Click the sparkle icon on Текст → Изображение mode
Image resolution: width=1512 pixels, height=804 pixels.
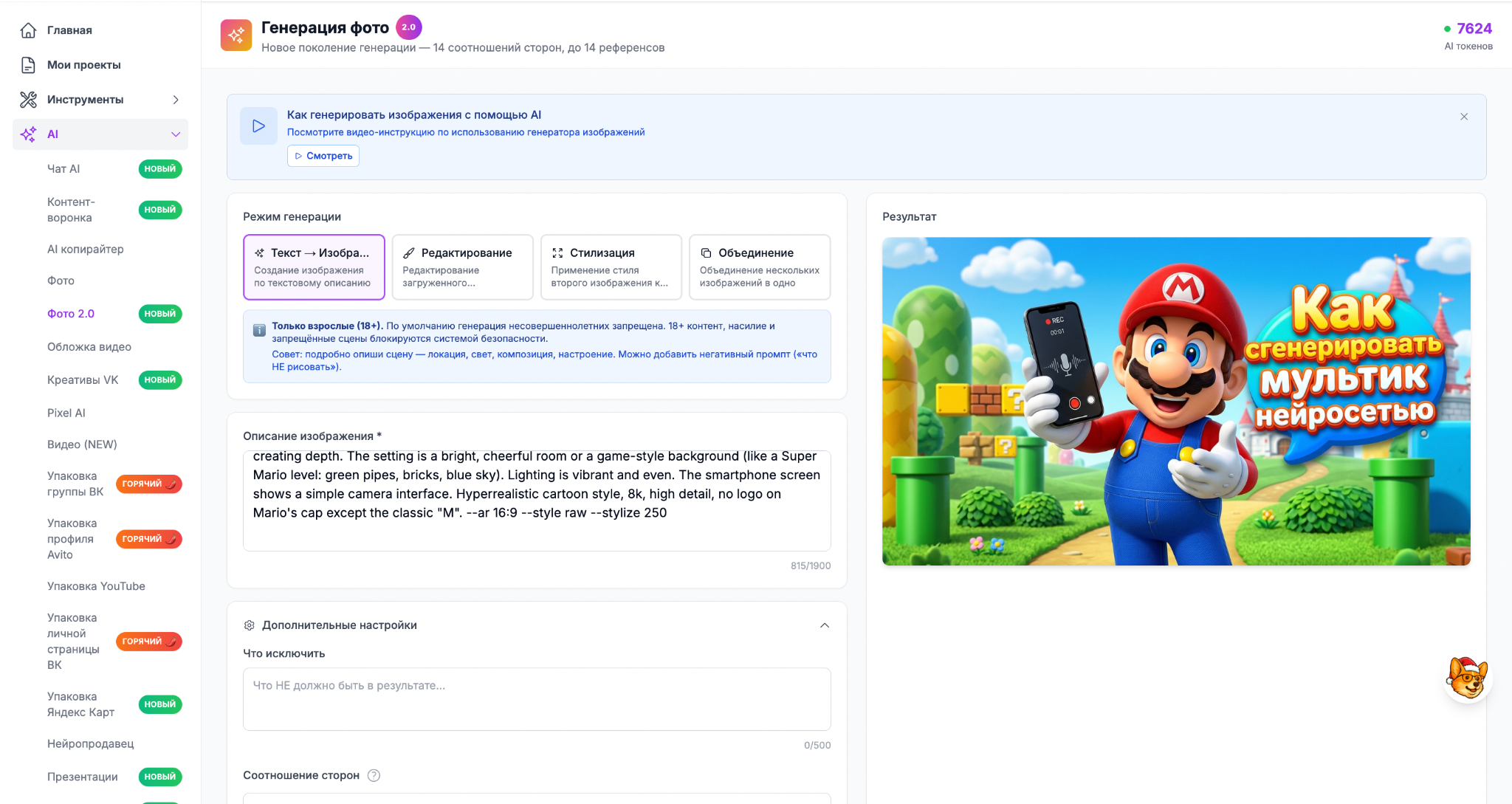pos(259,253)
